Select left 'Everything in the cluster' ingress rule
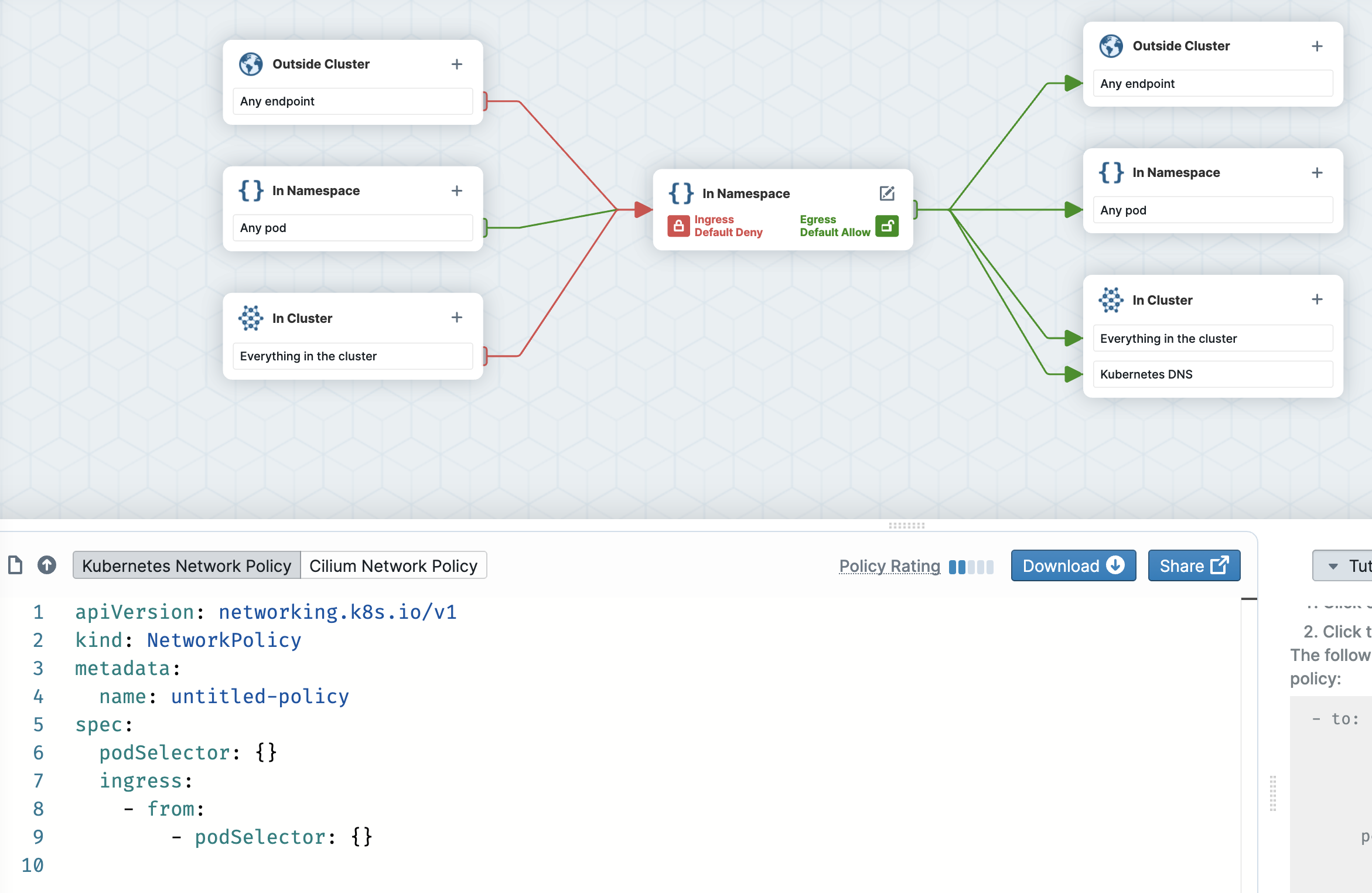 click(353, 356)
